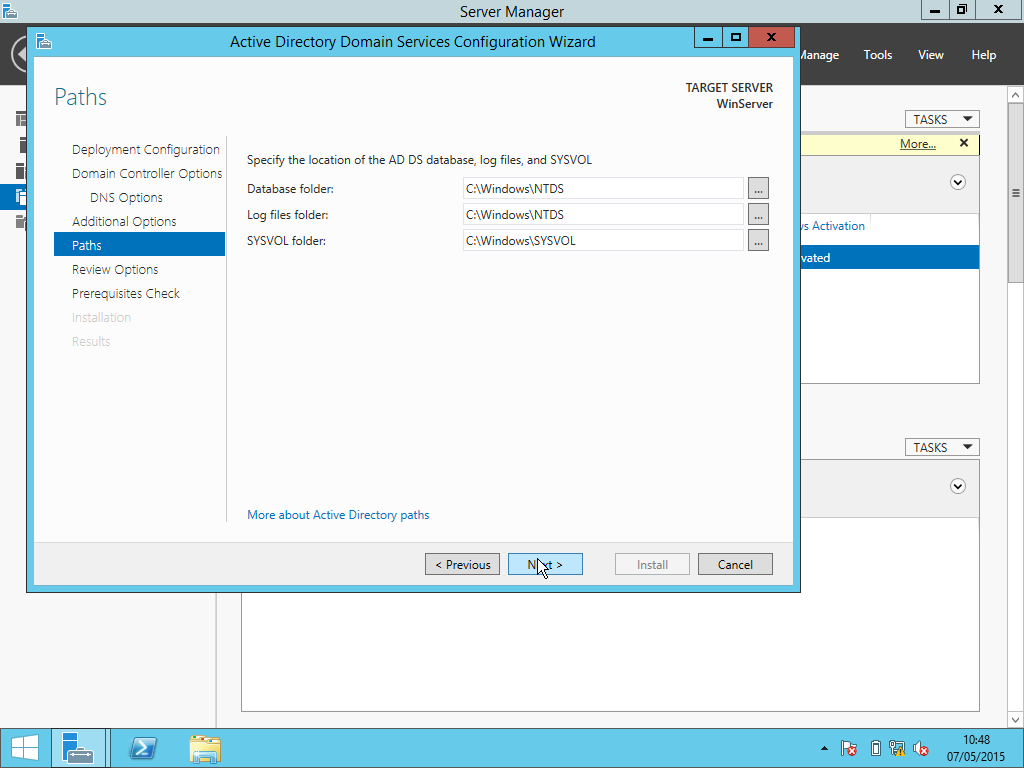Open the More... link in Server Manager
This screenshot has height=768, width=1024.
click(x=918, y=144)
